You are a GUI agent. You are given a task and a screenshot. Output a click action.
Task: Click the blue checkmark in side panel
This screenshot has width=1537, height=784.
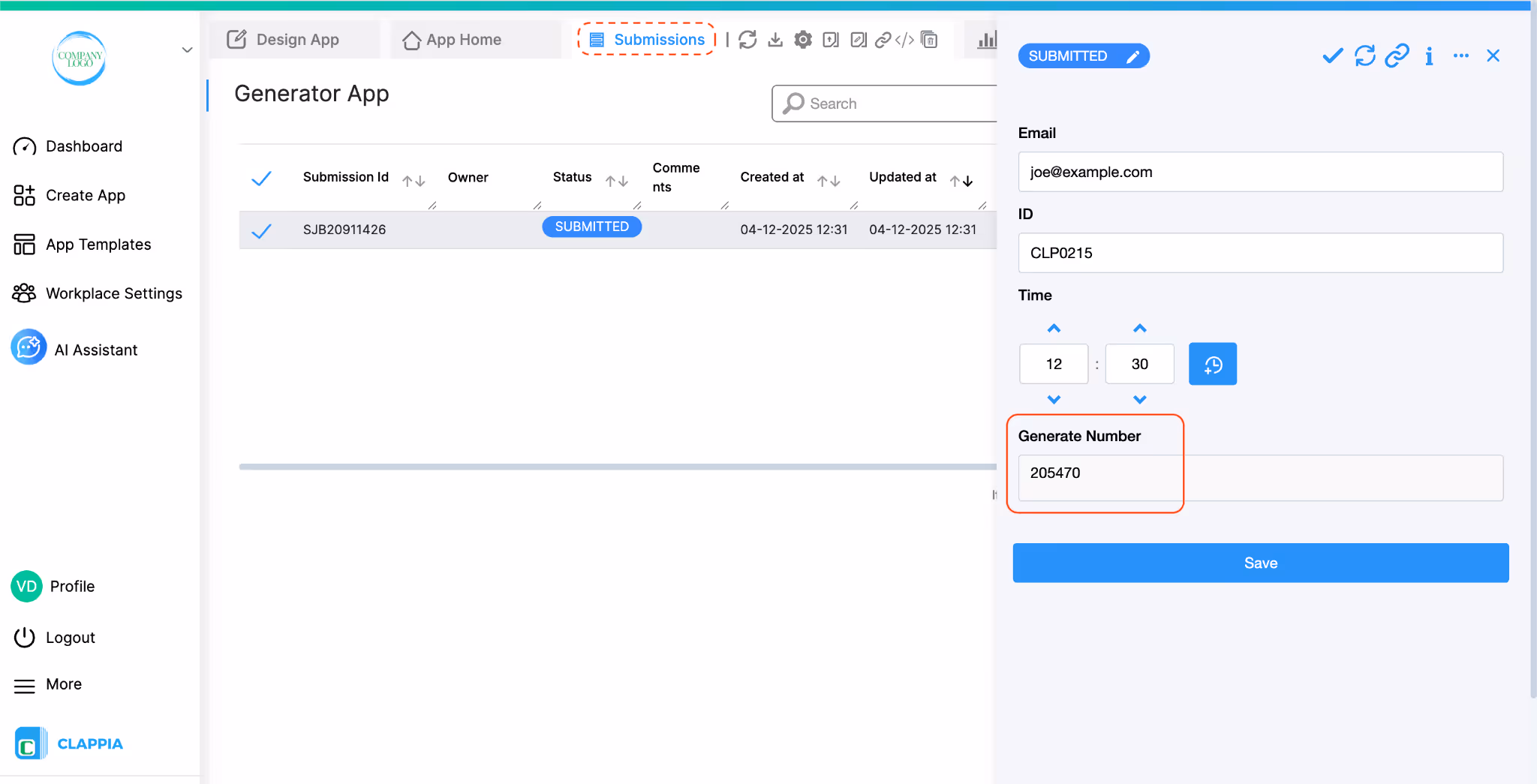(x=1332, y=56)
